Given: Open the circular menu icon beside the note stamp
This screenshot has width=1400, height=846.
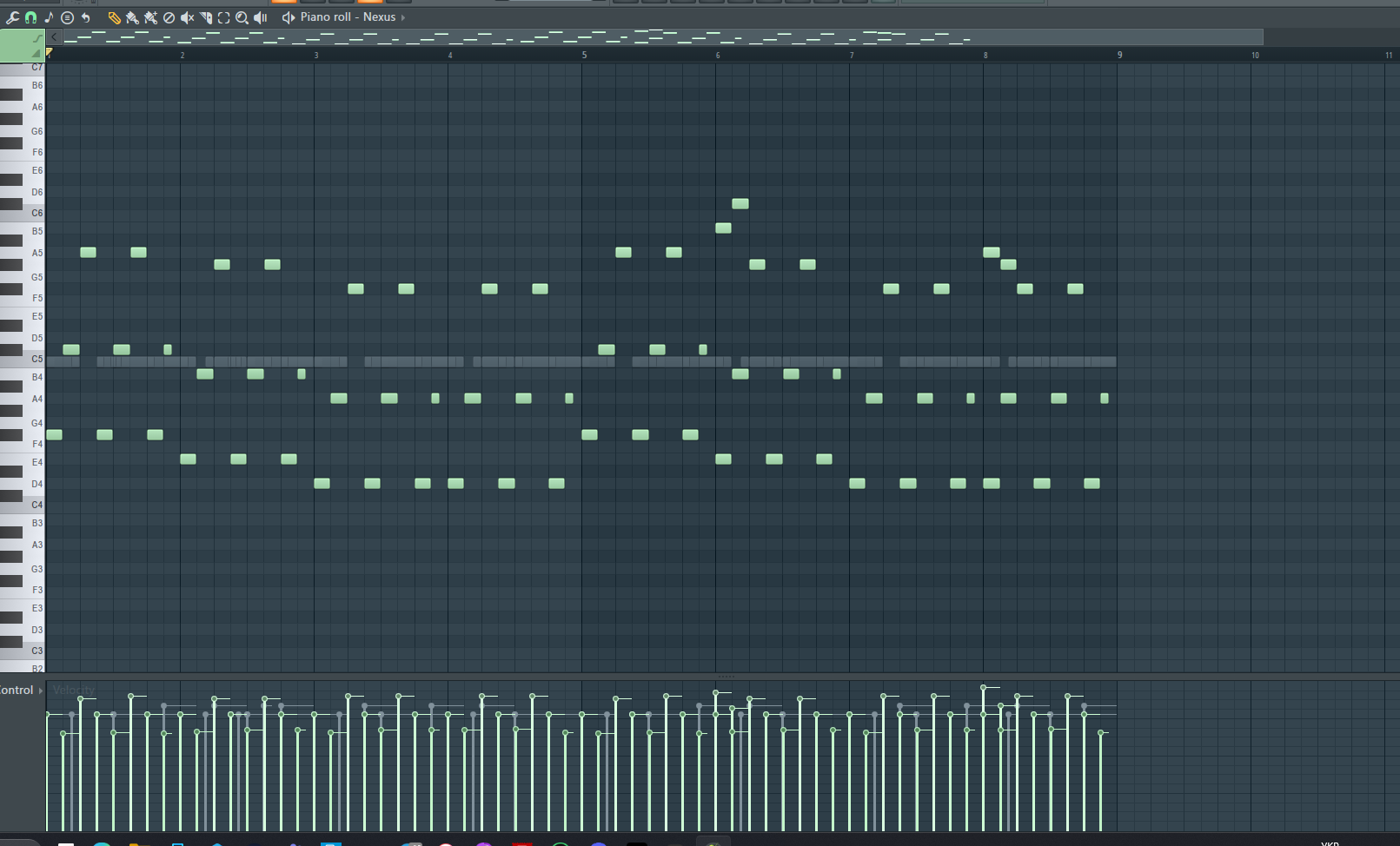Looking at the screenshot, I should pos(67,17).
